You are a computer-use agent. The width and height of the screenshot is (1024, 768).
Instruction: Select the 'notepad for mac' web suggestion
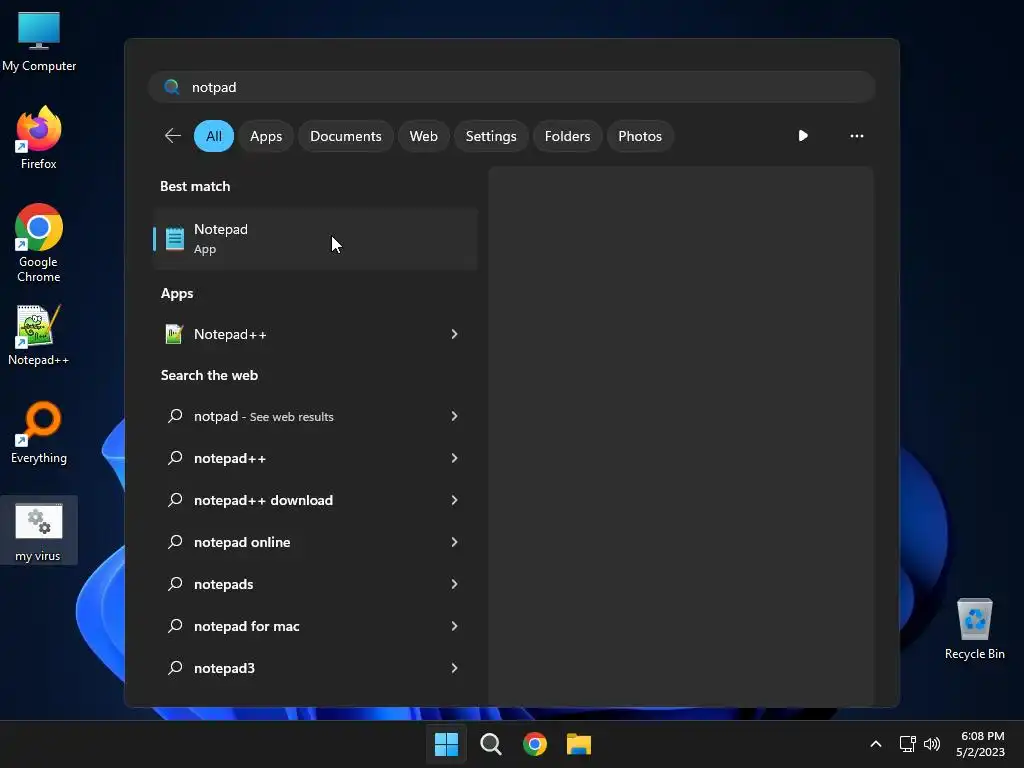tap(315, 626)
